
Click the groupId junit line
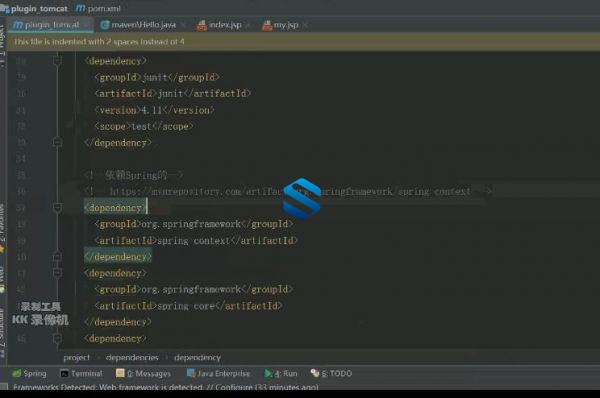(157, 77)
